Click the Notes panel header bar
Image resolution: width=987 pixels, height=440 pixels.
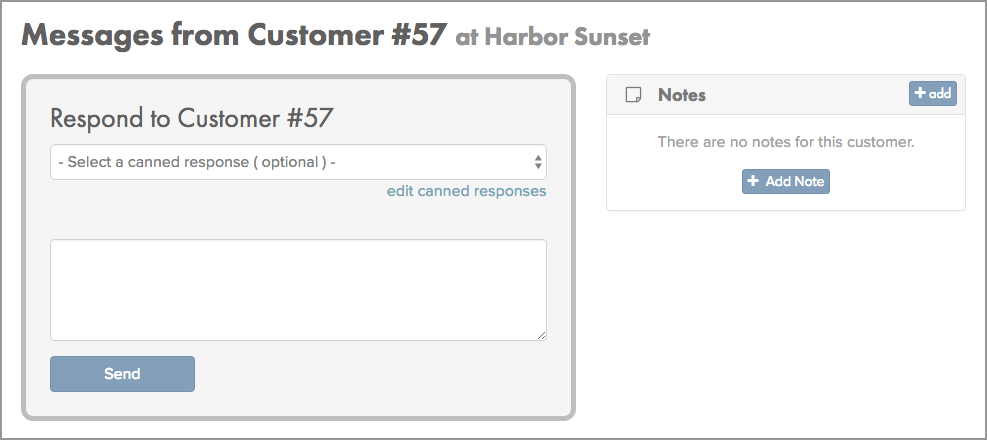click(x=786, y=95)
